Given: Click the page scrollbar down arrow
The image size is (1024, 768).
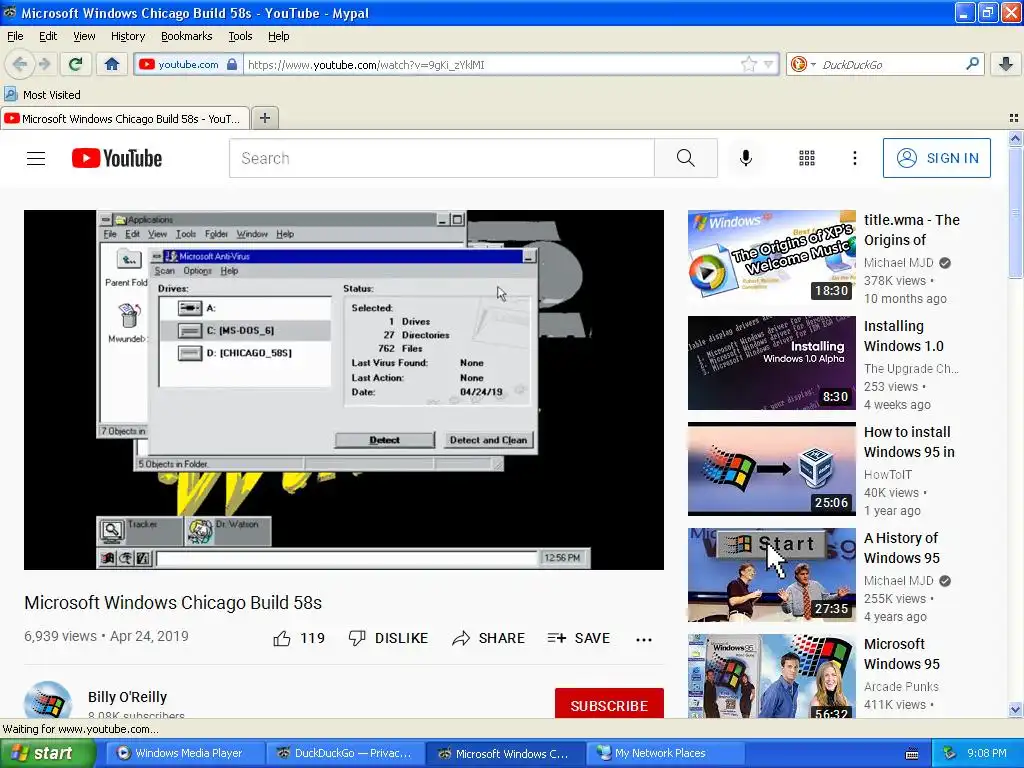Looking at the screenshot, I should point(1015,709).
